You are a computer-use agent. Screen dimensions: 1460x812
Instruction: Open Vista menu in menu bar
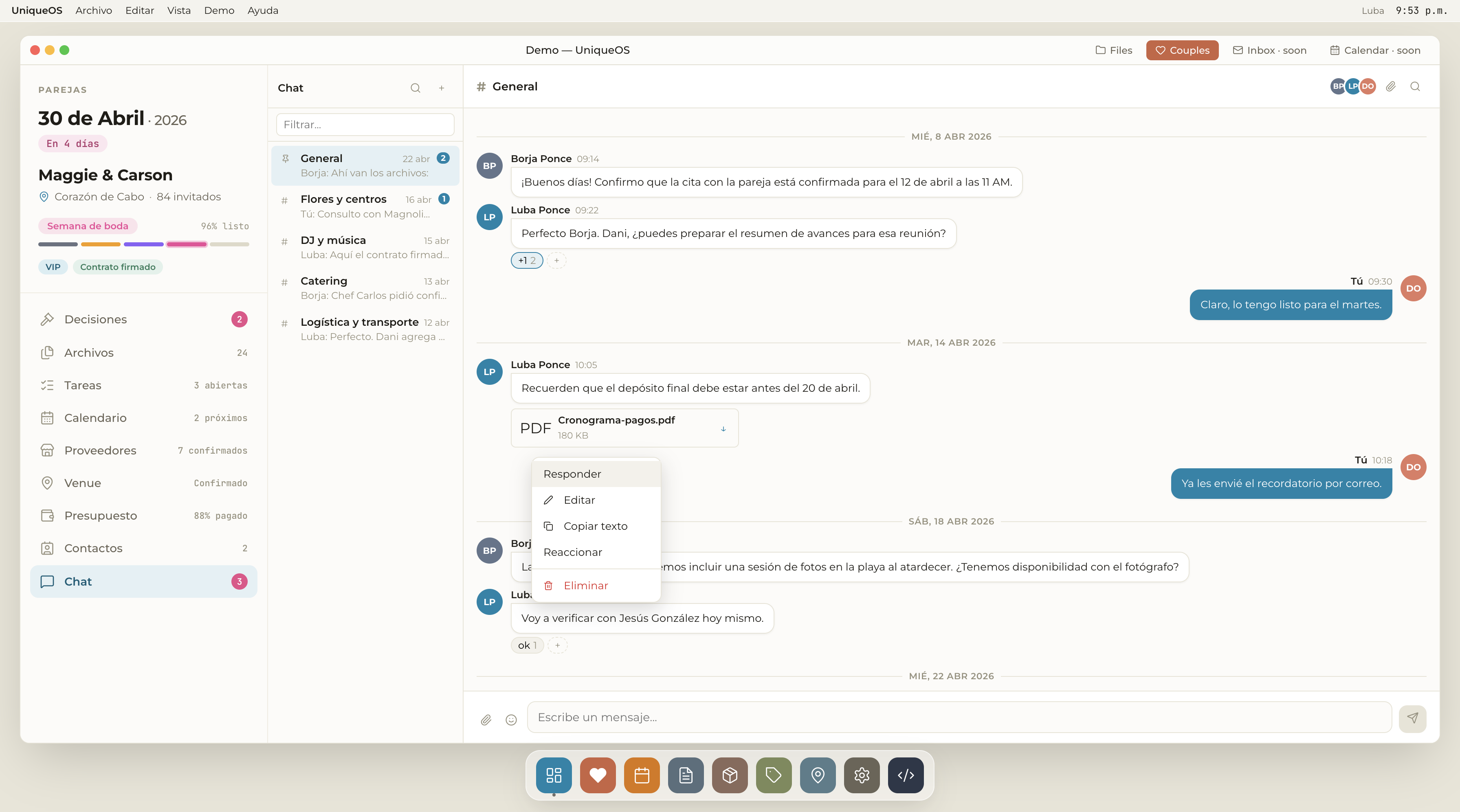178,11
